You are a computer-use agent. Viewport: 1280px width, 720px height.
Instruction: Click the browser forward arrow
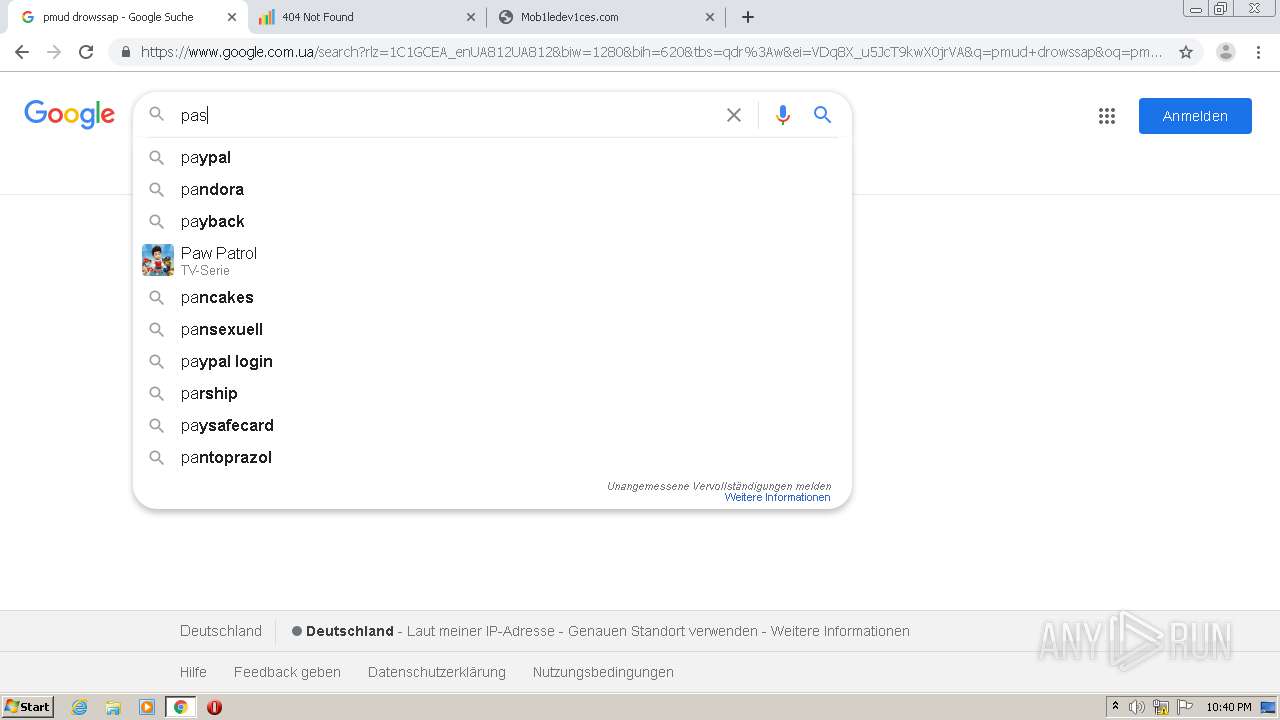[54, 52]
